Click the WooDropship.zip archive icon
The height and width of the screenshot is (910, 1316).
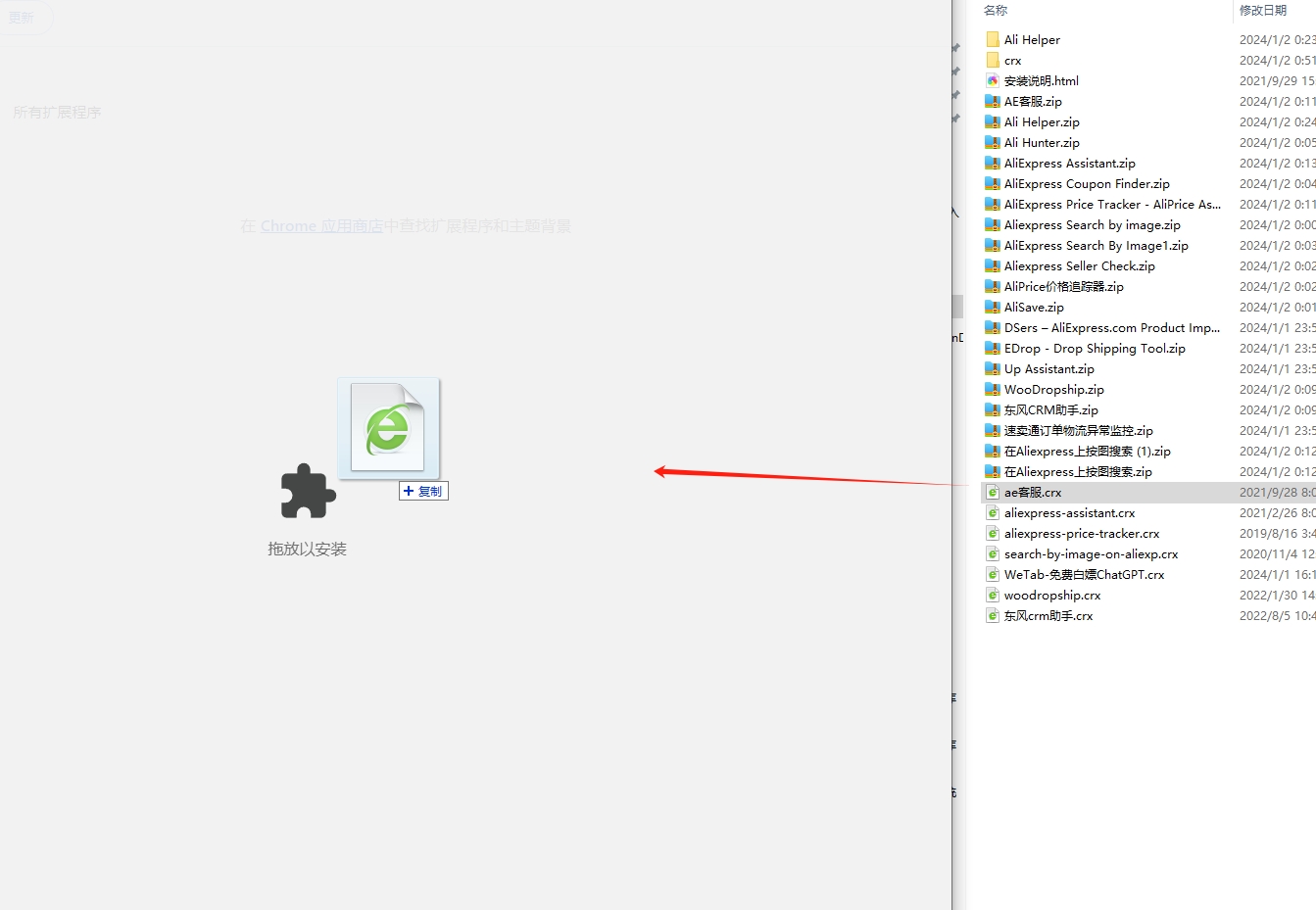pyautogui.click(x=993, y=389)
